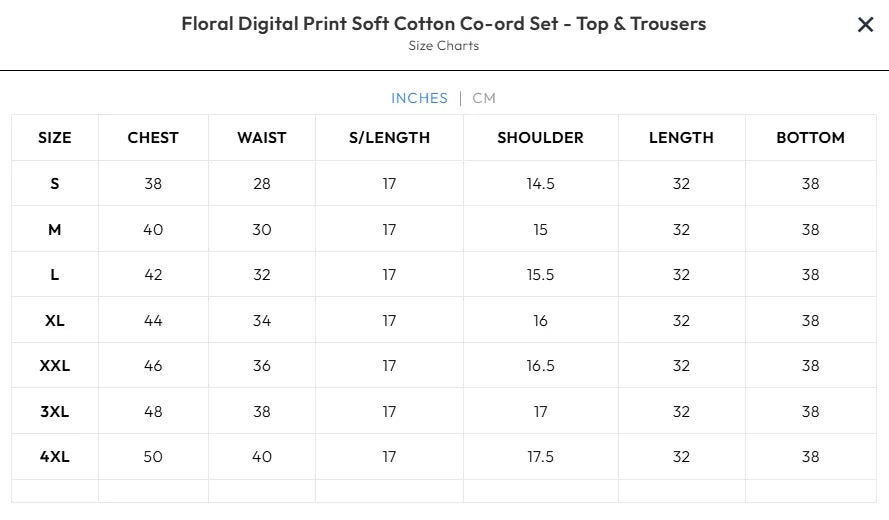Viewport: 889px width, 520px height.
Task: Select the size M row label
Action: (x=55, y=230)
